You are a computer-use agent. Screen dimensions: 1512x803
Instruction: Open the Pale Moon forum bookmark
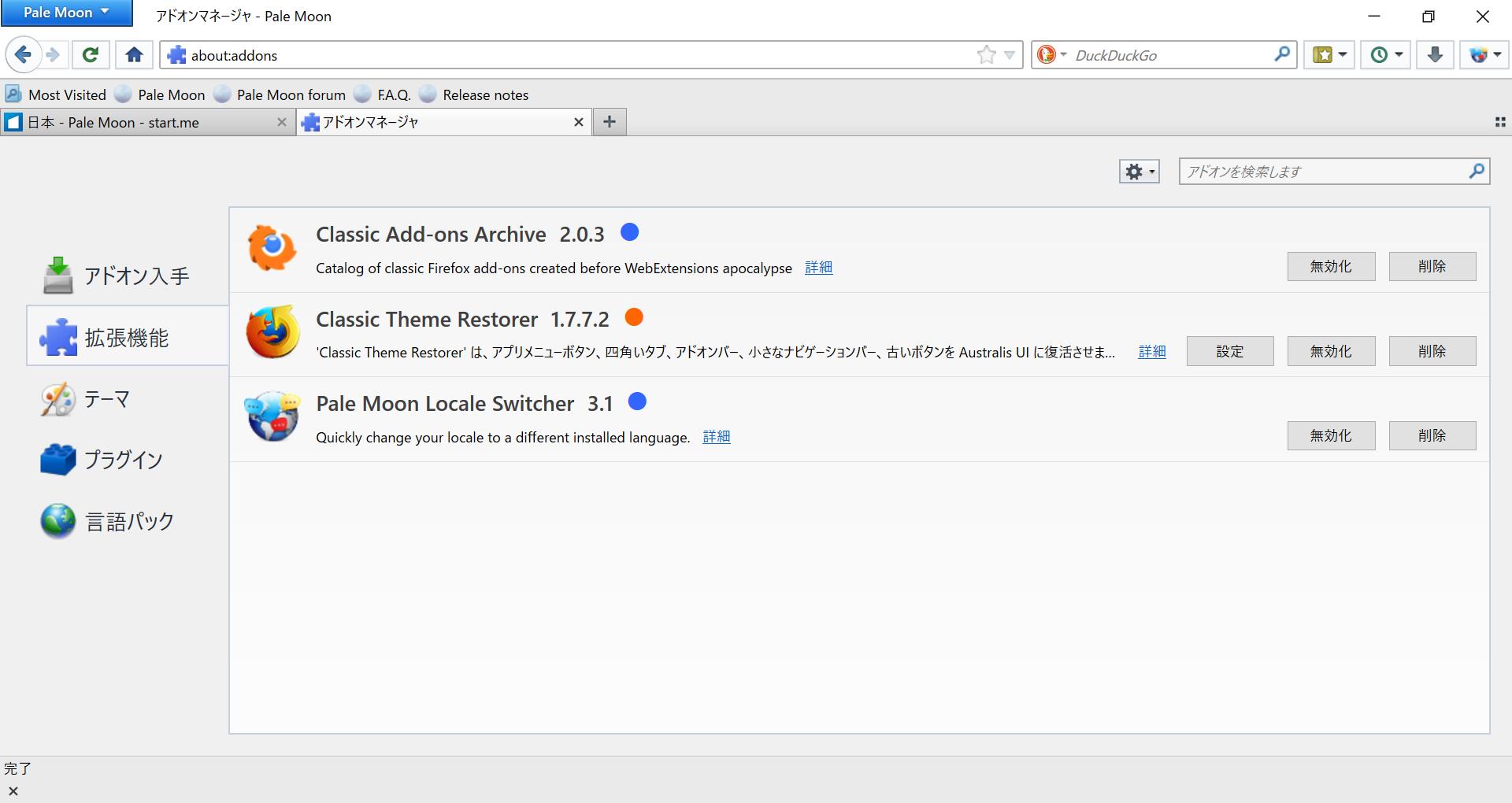tap(280, 94)
